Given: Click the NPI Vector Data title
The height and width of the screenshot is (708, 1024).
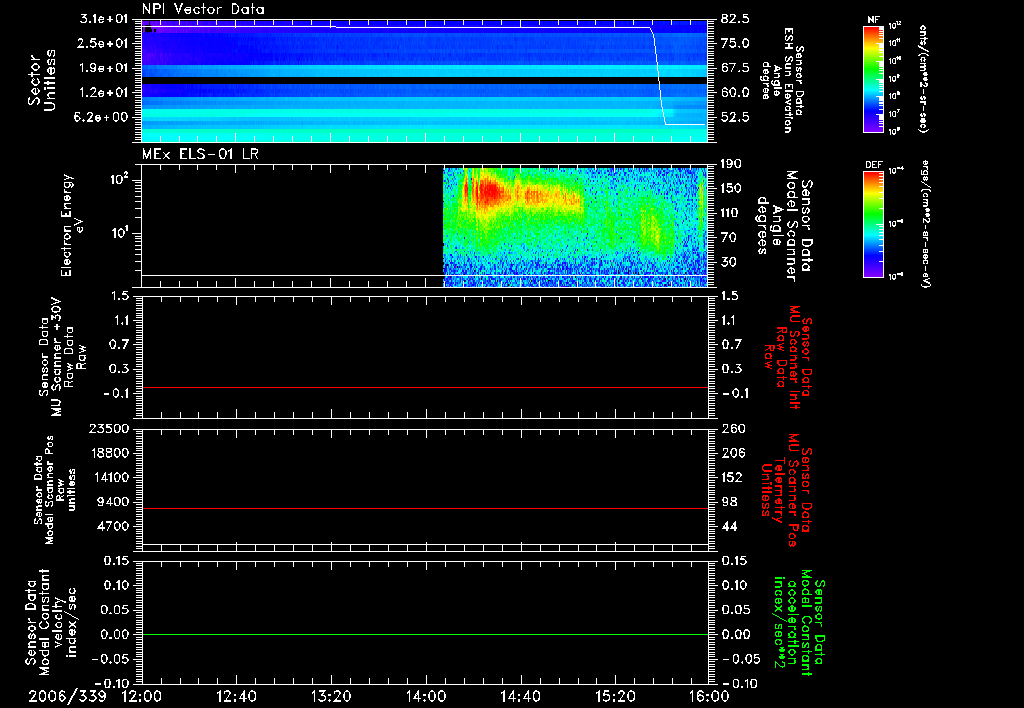Looking at the screenshot, I should coord(203,9).
